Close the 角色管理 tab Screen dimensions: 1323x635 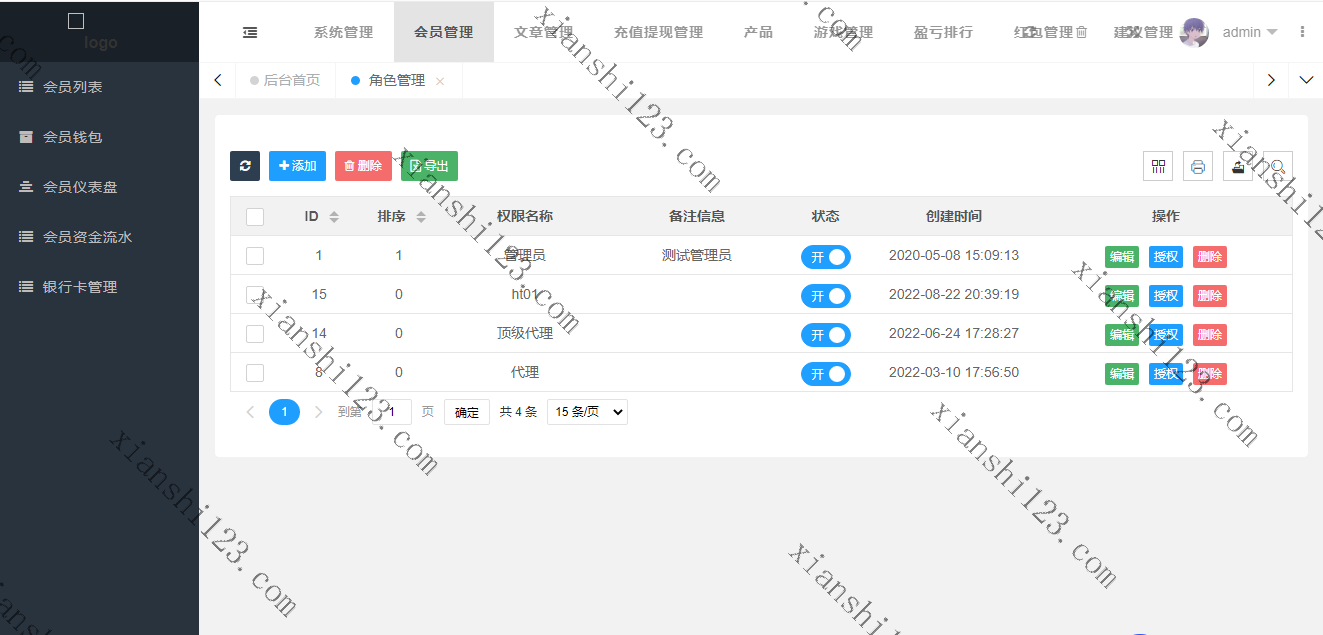440,81
